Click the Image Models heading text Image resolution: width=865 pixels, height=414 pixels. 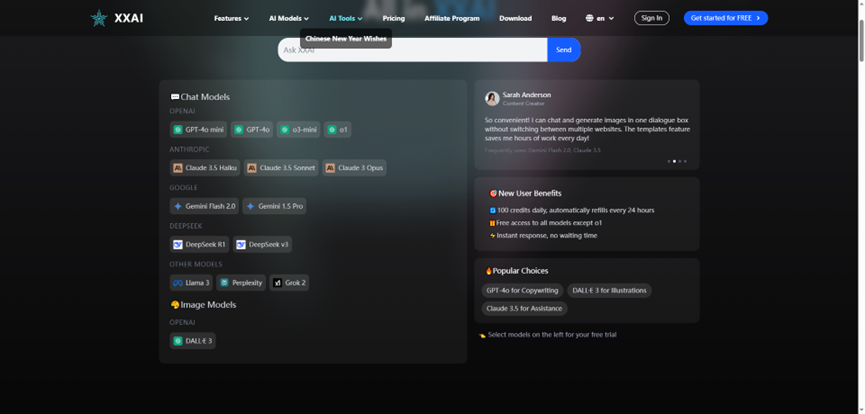[208, 305]
